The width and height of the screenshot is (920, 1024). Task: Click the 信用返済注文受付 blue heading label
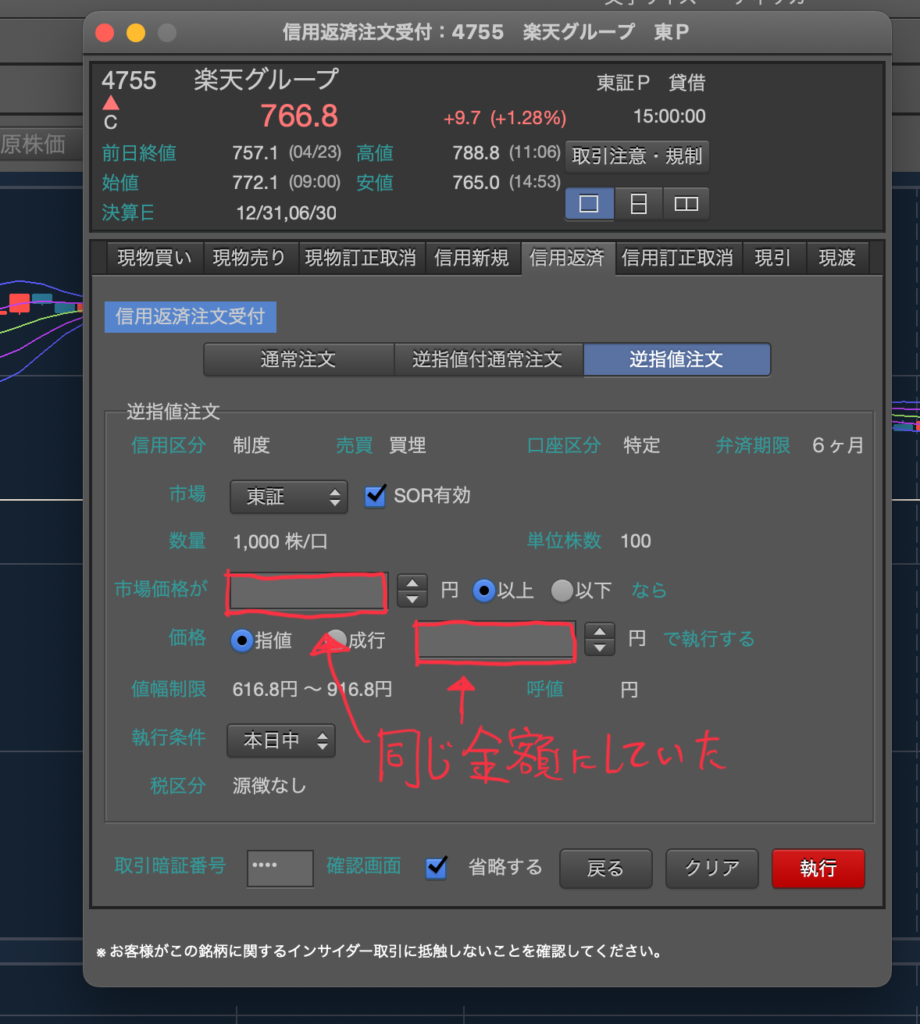coord(190,317)
